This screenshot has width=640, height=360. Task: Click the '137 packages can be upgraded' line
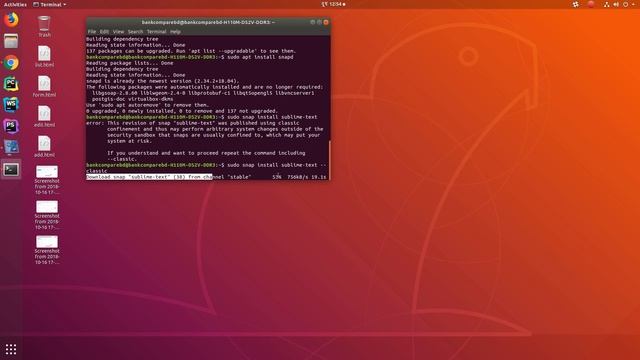(x=191, y=51)
